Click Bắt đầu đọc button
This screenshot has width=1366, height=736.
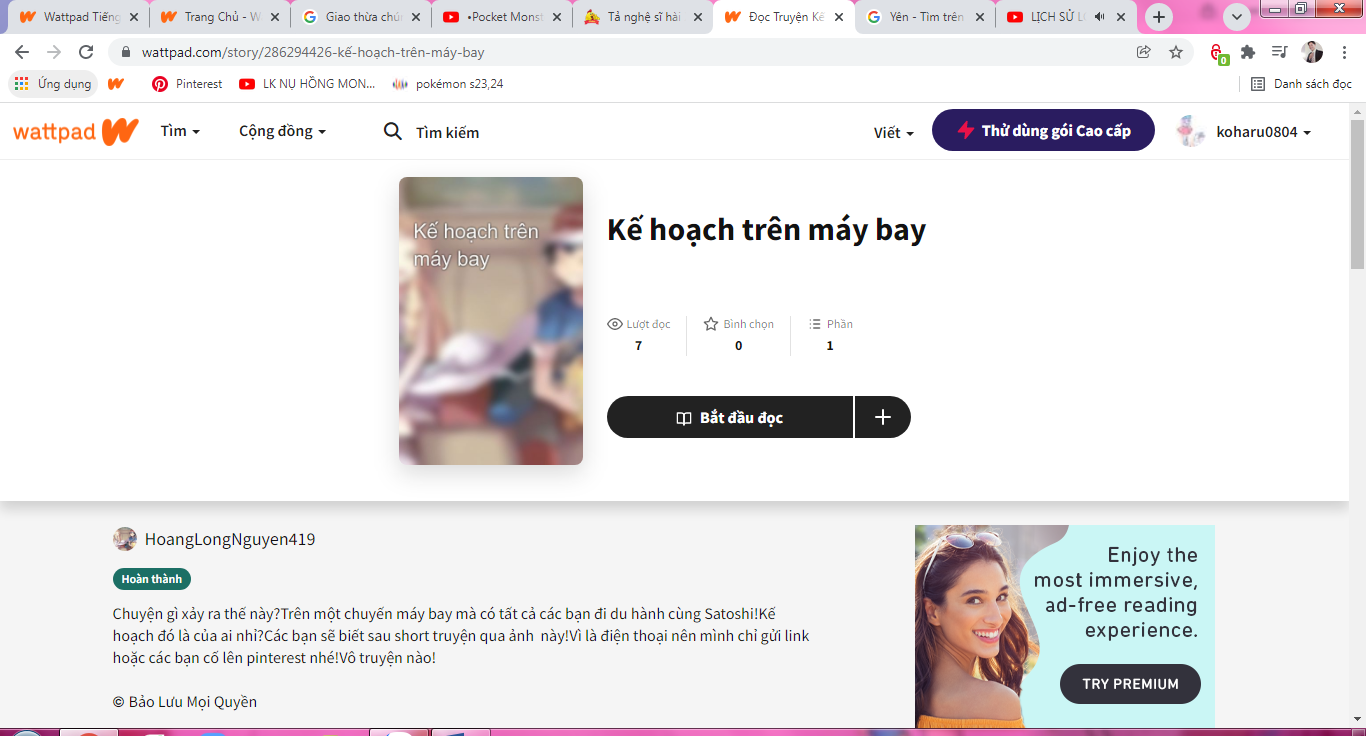[x=730, y=417]
